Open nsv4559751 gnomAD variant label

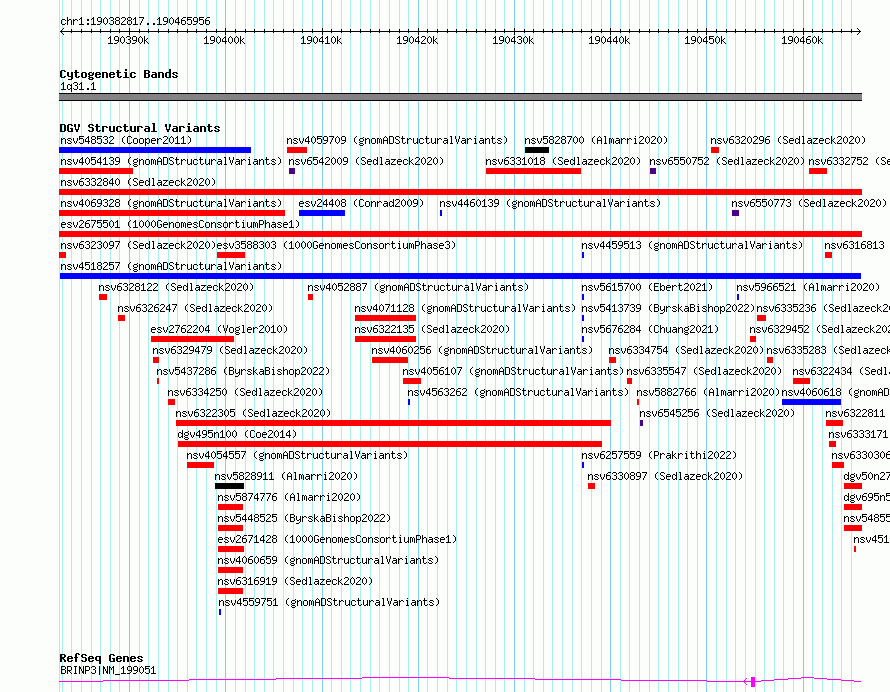329,602
